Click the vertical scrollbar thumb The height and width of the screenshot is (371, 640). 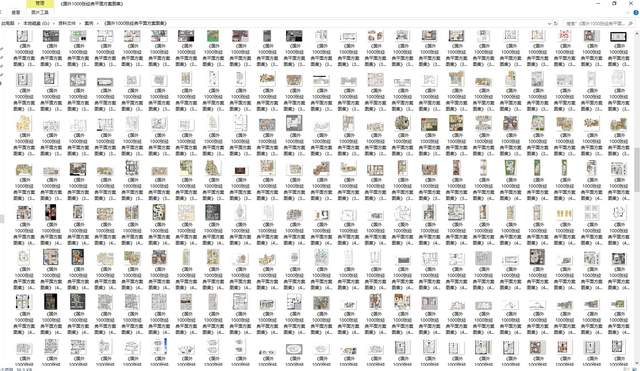(637, 169)
